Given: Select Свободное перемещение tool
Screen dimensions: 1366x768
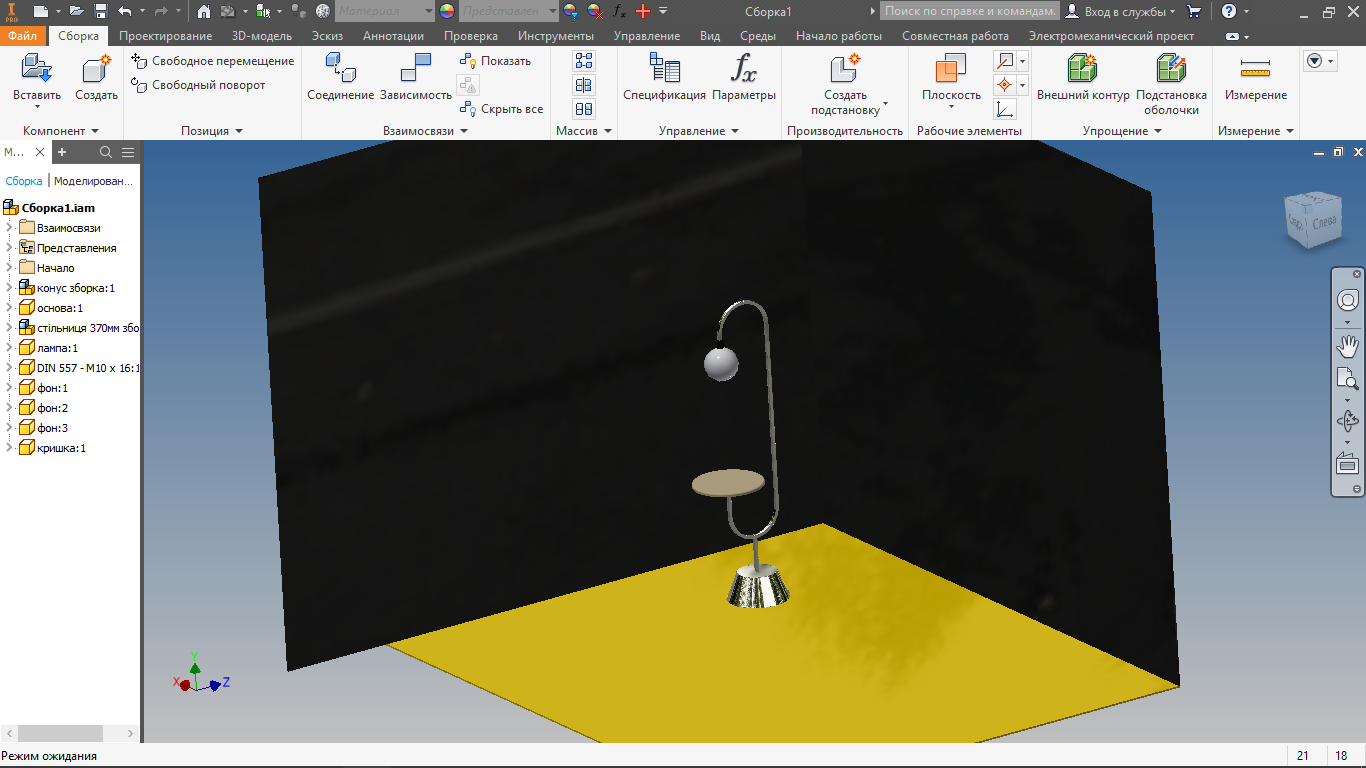Looking at the screenshot, I should [213, 61].
